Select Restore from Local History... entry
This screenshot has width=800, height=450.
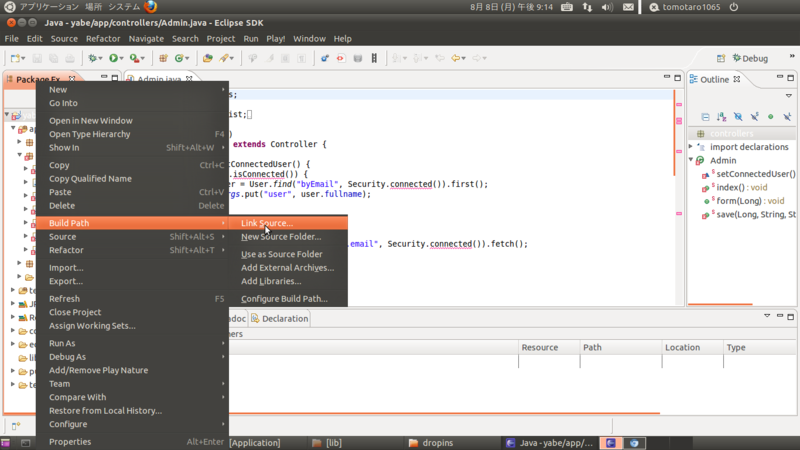click(132, 411)
